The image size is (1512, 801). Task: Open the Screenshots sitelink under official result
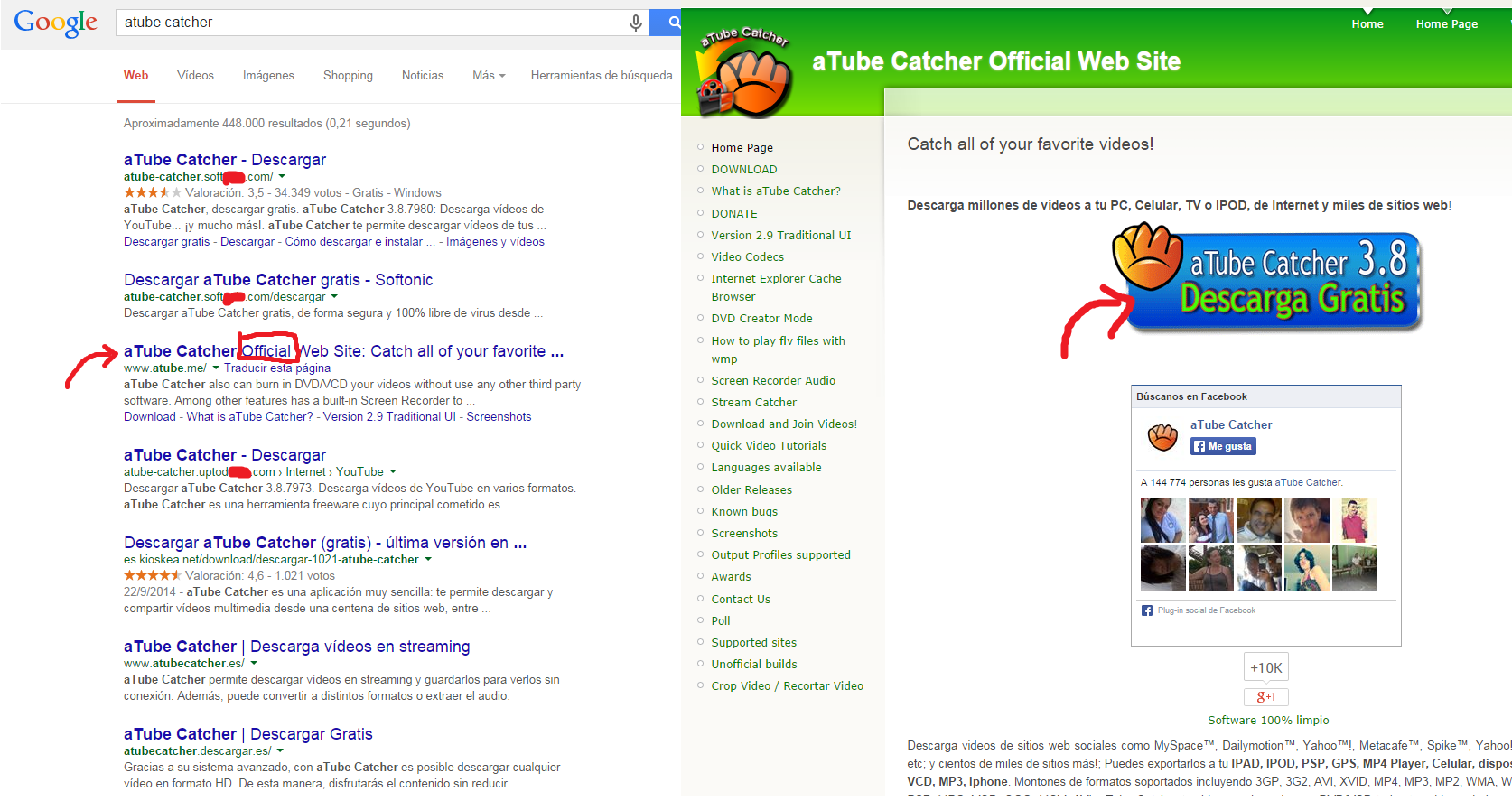coord(499,417)
